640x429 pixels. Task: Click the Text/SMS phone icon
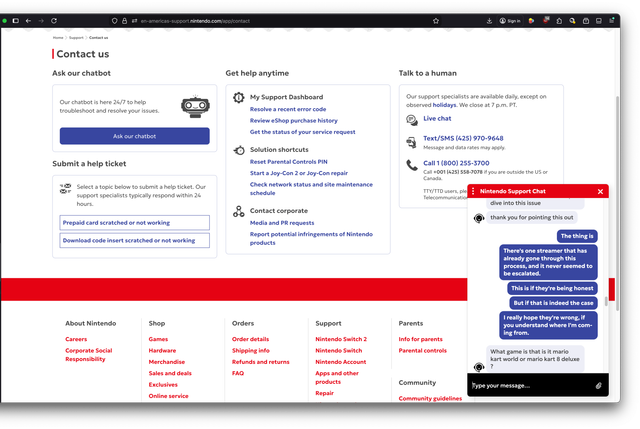tap(411, 142)
